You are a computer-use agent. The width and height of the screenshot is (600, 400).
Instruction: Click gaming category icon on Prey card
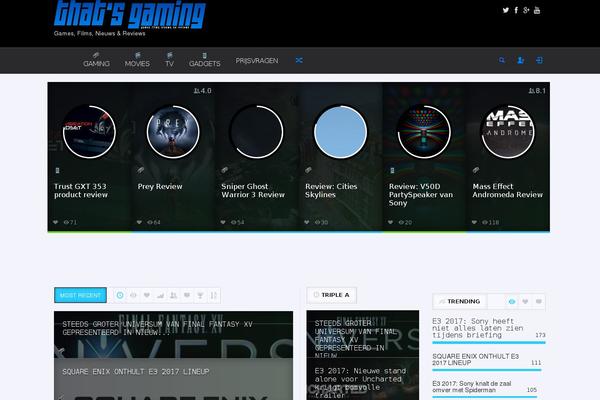[x=141, y=170]
